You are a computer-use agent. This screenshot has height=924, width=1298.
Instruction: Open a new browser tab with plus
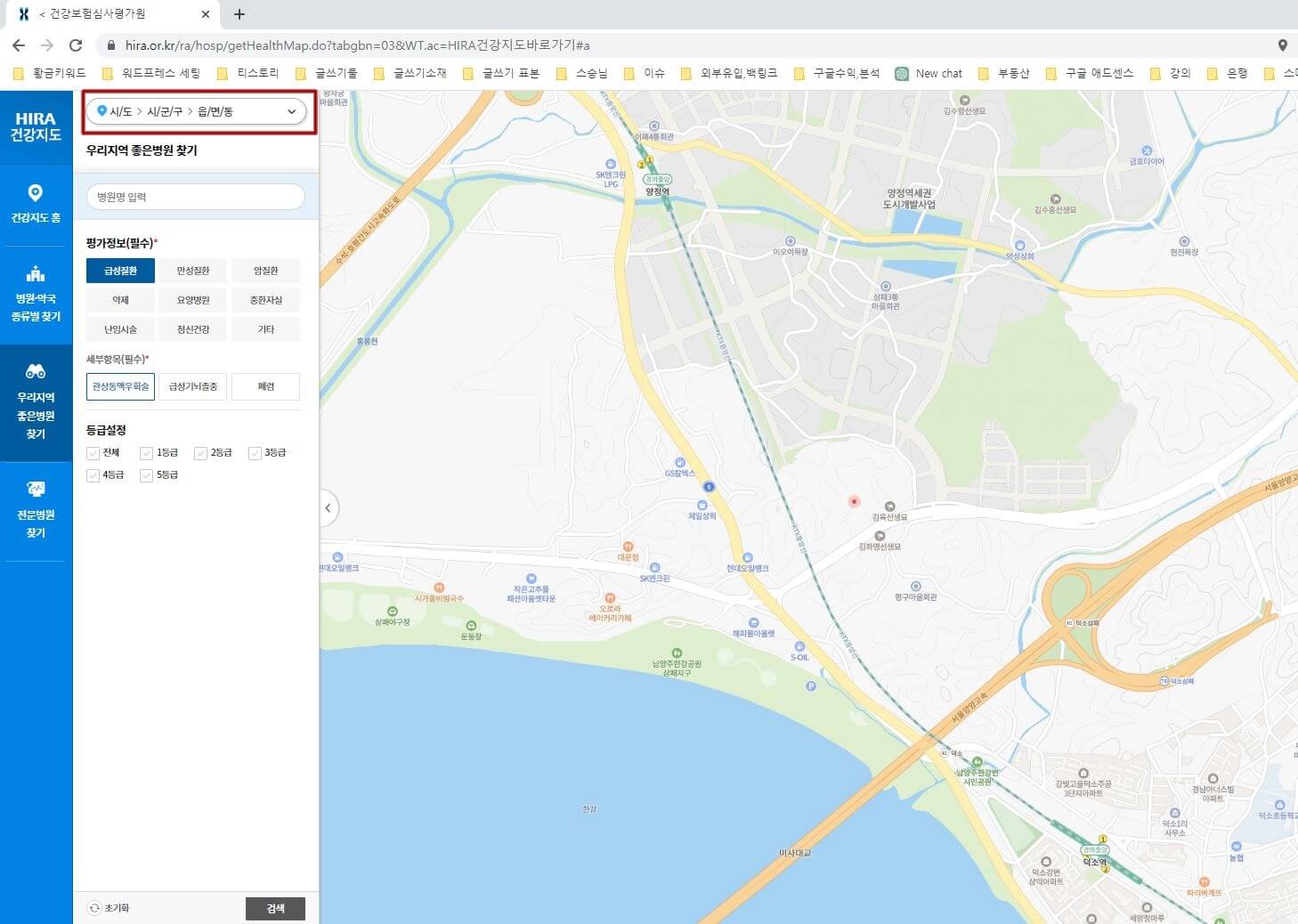click(239, 13)
